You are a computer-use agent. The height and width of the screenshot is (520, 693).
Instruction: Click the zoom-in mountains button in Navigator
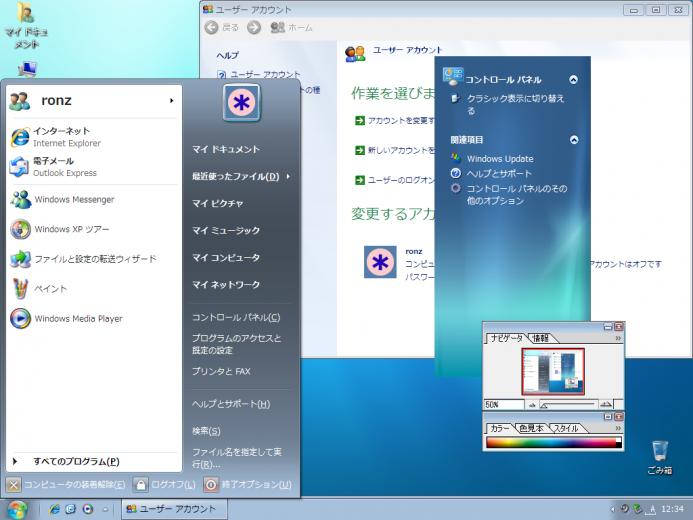605,405
